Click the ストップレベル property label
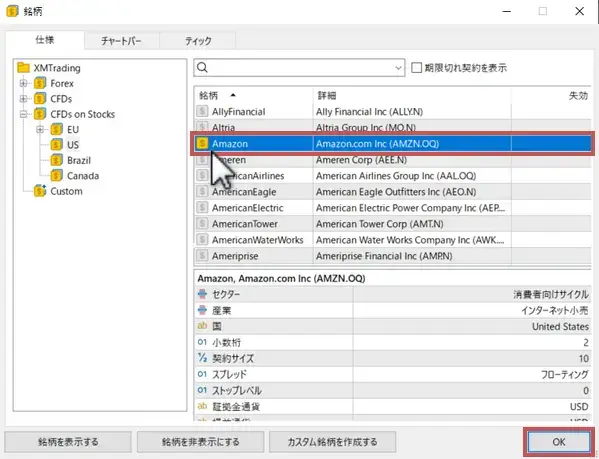The width and height of the screenshot is (599, 459). [237, 391]
